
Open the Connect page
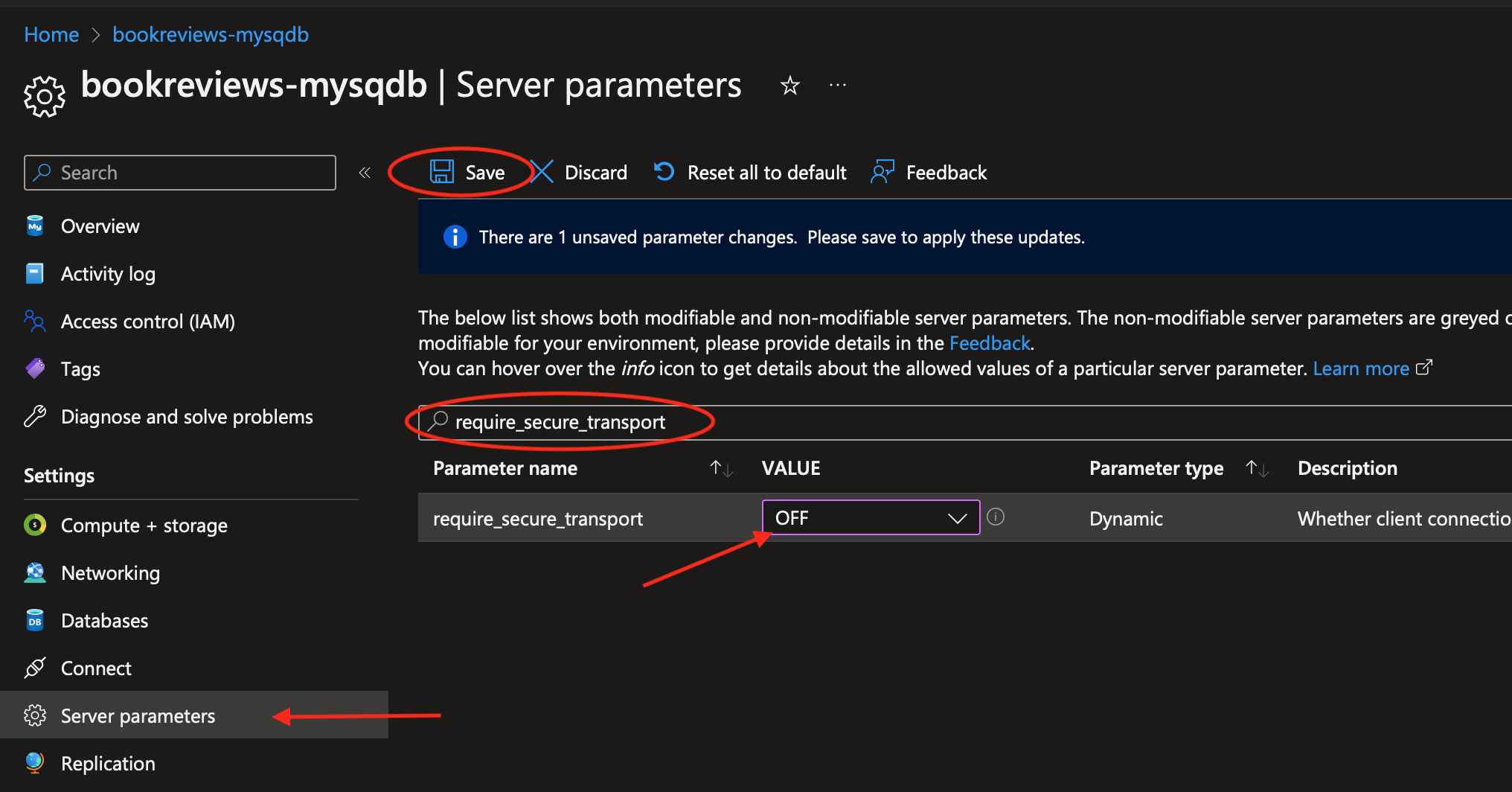tap(96, 668)
